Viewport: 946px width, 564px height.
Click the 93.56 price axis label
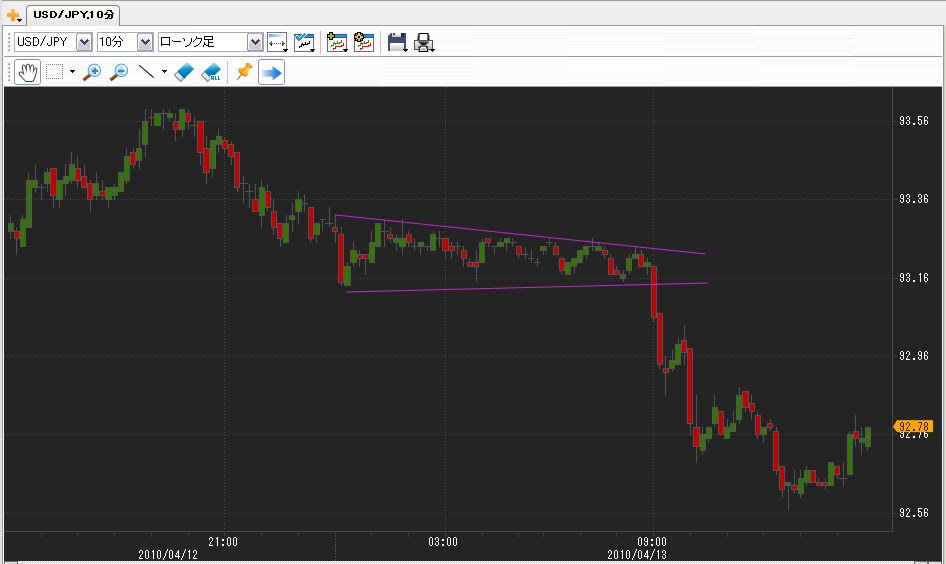913,121
